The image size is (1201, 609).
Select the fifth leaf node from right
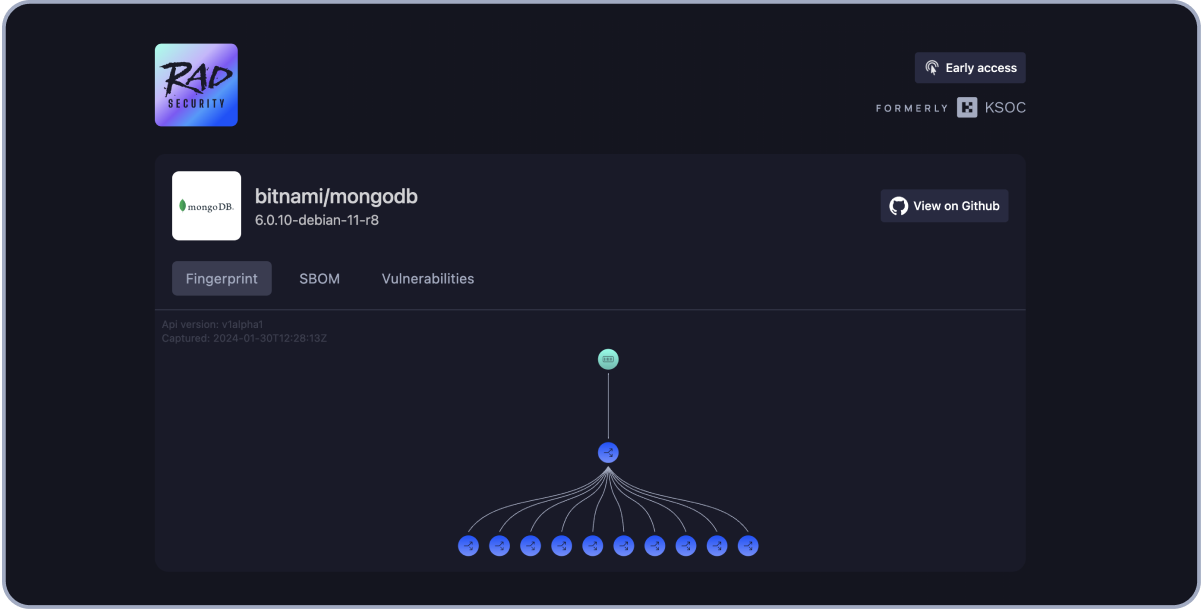tap(623, 546)
